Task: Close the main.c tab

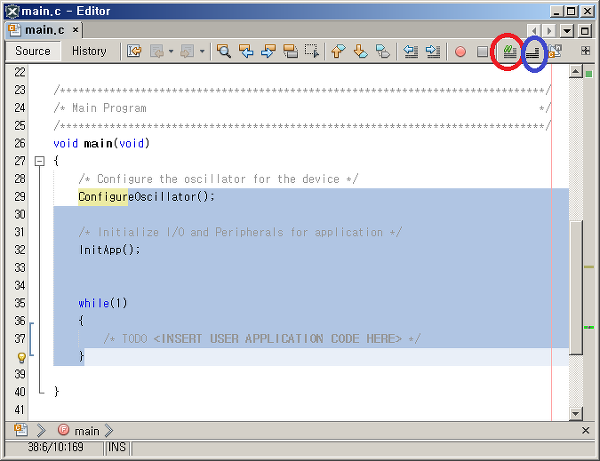Action: point(76,29)
